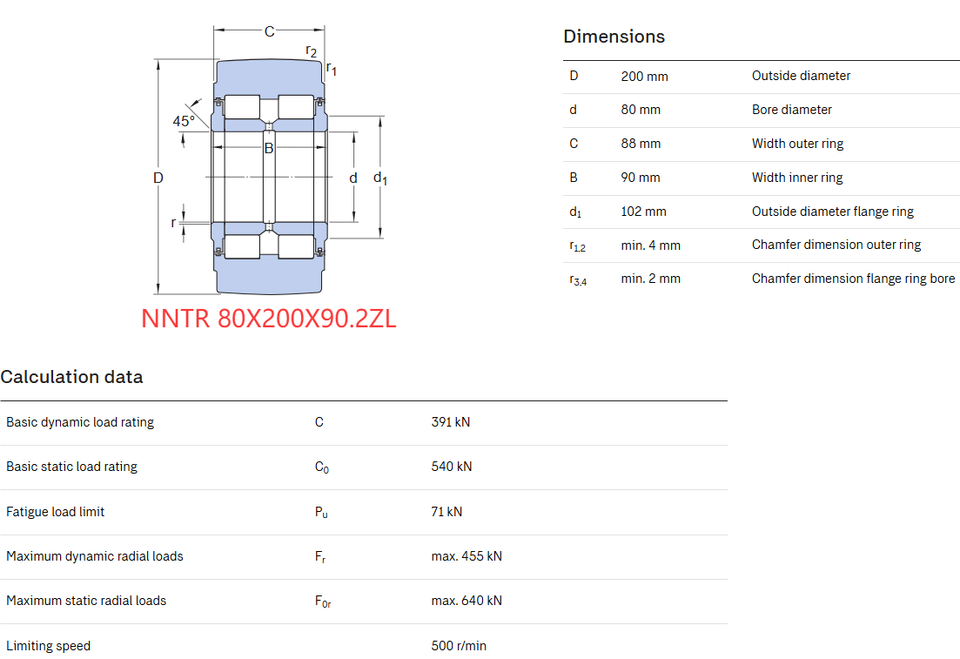Click the C0 symbol in Calculation data
Screen dimensions: 960x659
(321, 467)
